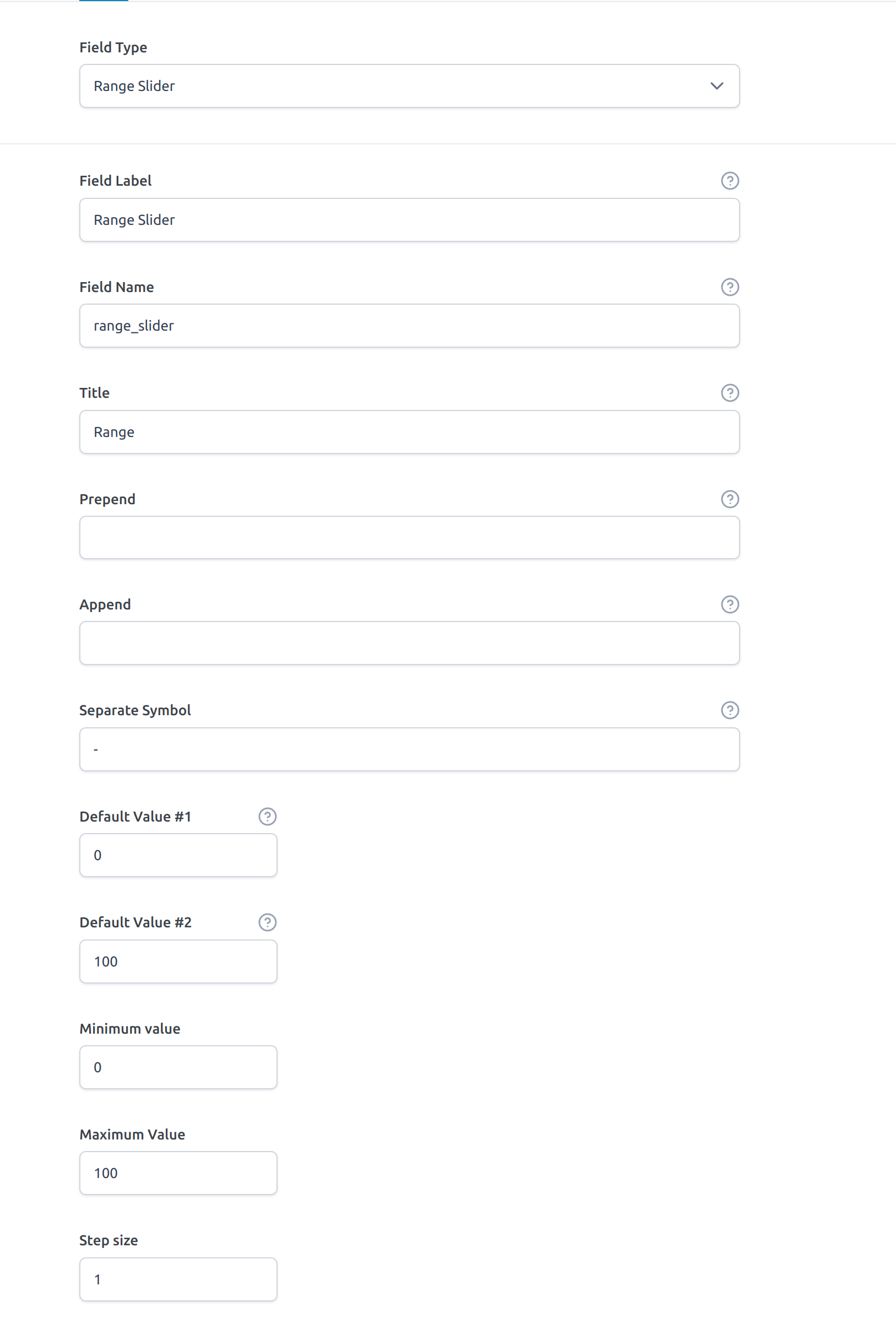Open the help tooltip icon for Title
This screenshot has width=896, height=1329.
coord(730,393)
